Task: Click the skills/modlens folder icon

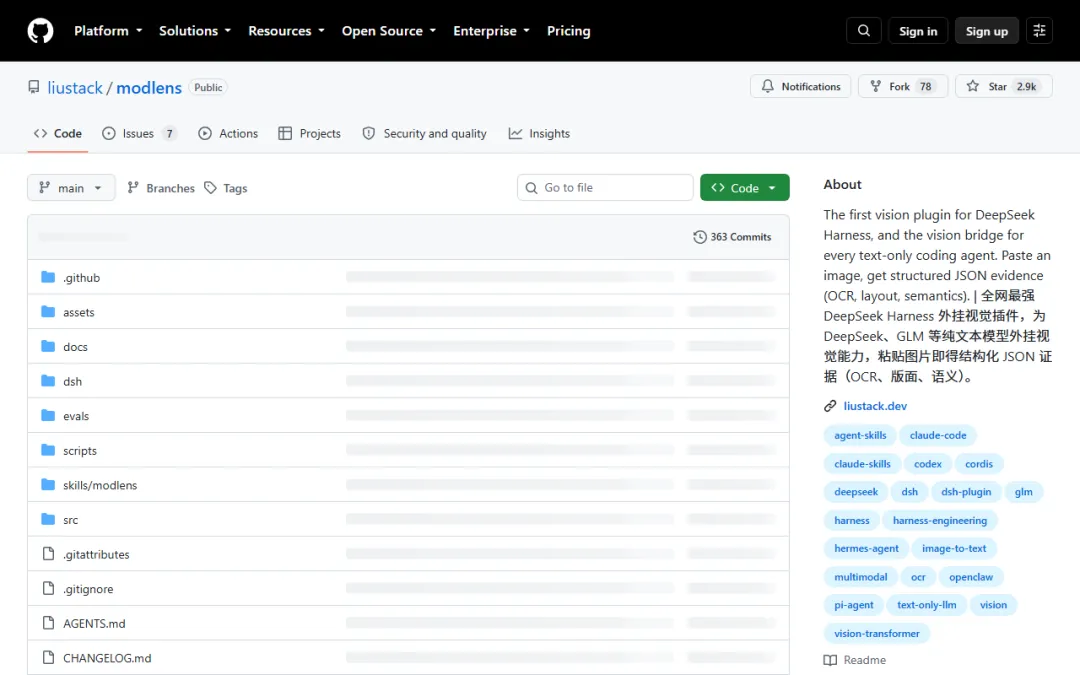Action: [x=48, y=484]
